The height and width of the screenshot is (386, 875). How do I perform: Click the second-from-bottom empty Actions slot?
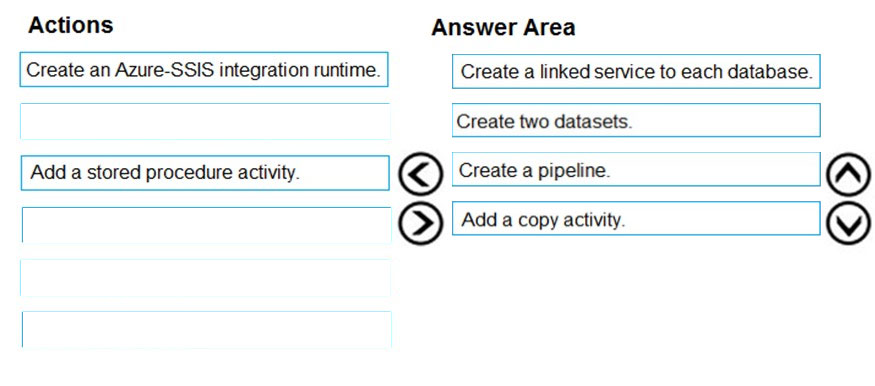(x=205, y=277)
